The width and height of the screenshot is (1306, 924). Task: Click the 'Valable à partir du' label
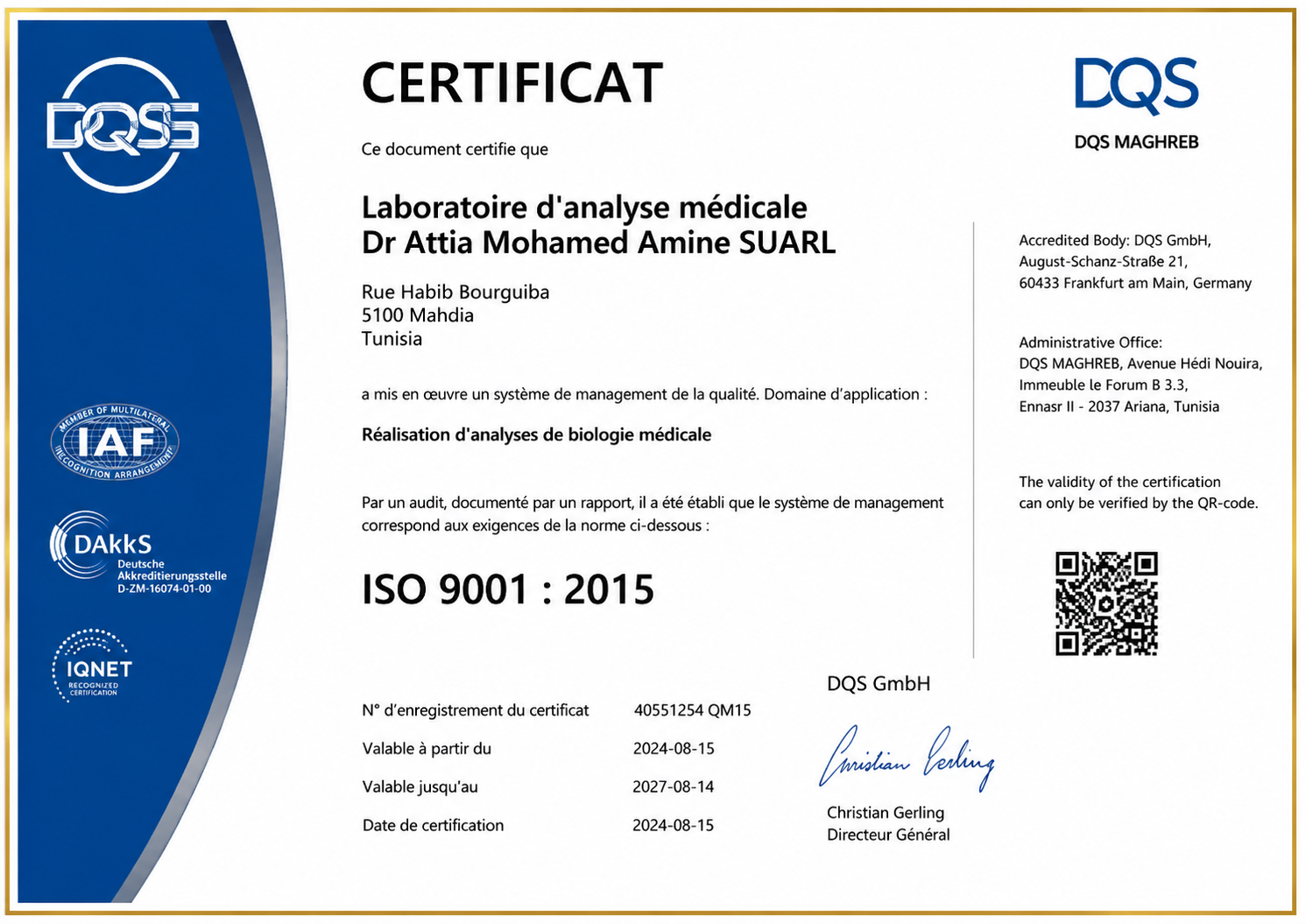[427, 749]
